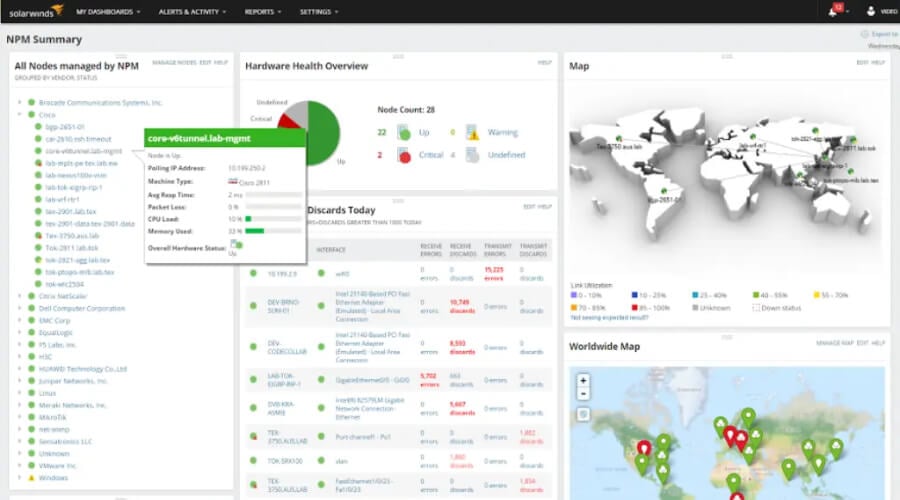Click the Windows warning triangle status icon
Image resolution: width=900 pixels, height=500 pixels.
32,477
